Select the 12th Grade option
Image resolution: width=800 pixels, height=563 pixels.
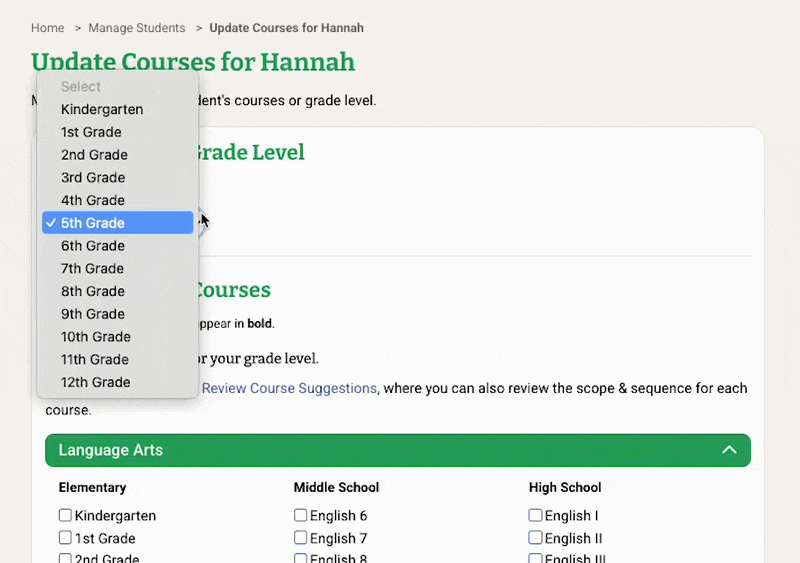(95, 382)
